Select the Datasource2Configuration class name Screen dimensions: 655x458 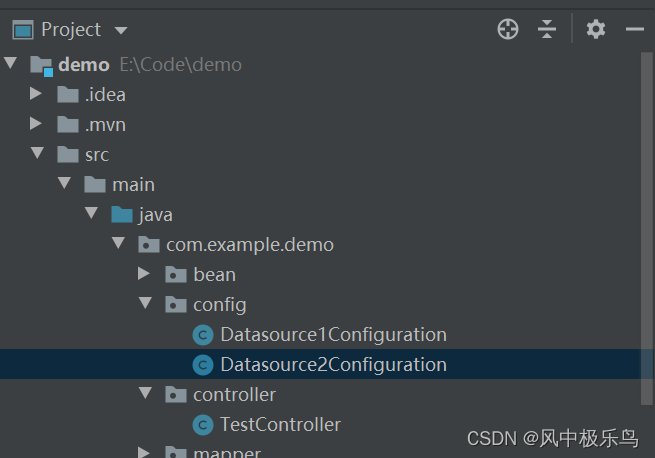pos(333,365)
